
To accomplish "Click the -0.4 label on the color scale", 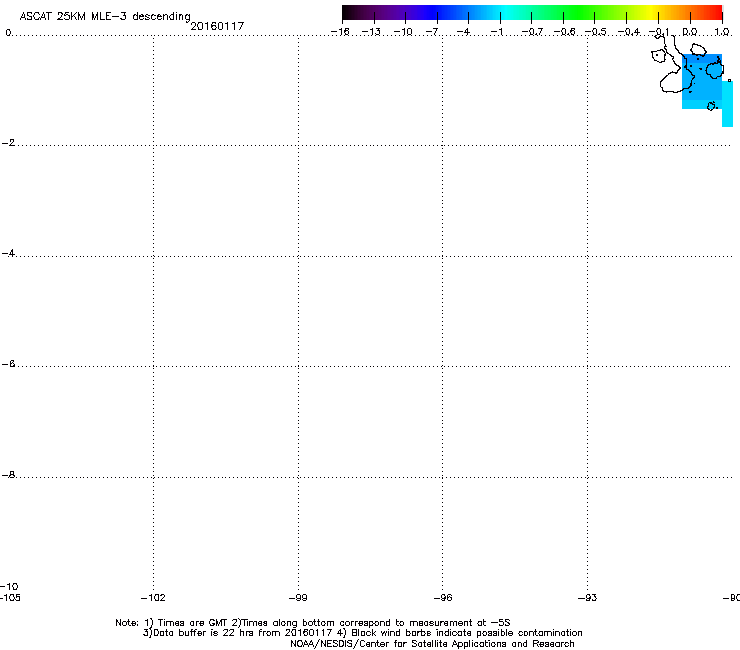I will click(629, 32).
